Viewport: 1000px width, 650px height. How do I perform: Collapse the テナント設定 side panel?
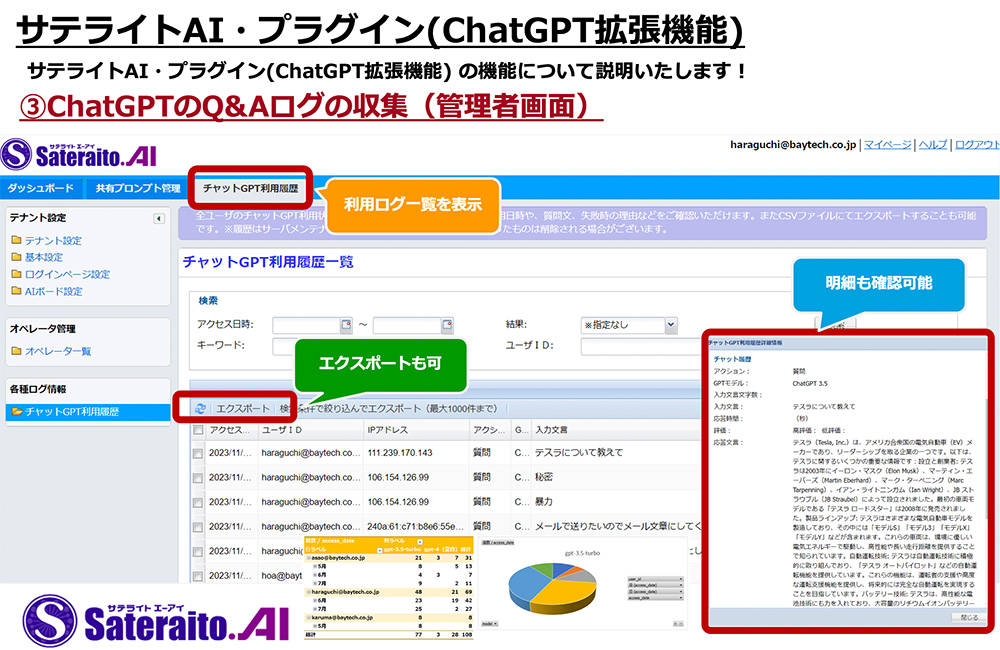coord(159,218)
